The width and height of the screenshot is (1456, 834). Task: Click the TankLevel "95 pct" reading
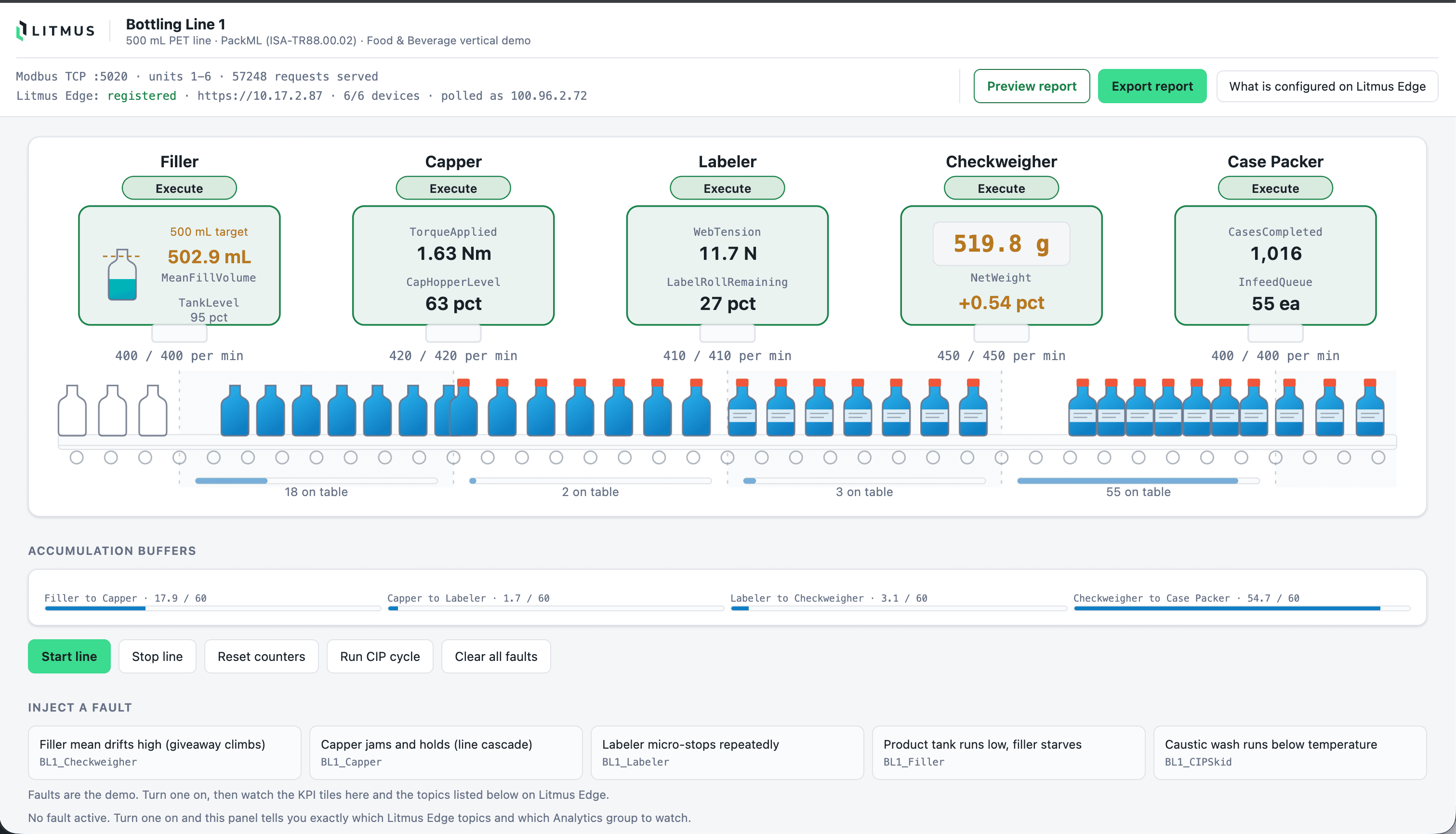tap(209, 317)
